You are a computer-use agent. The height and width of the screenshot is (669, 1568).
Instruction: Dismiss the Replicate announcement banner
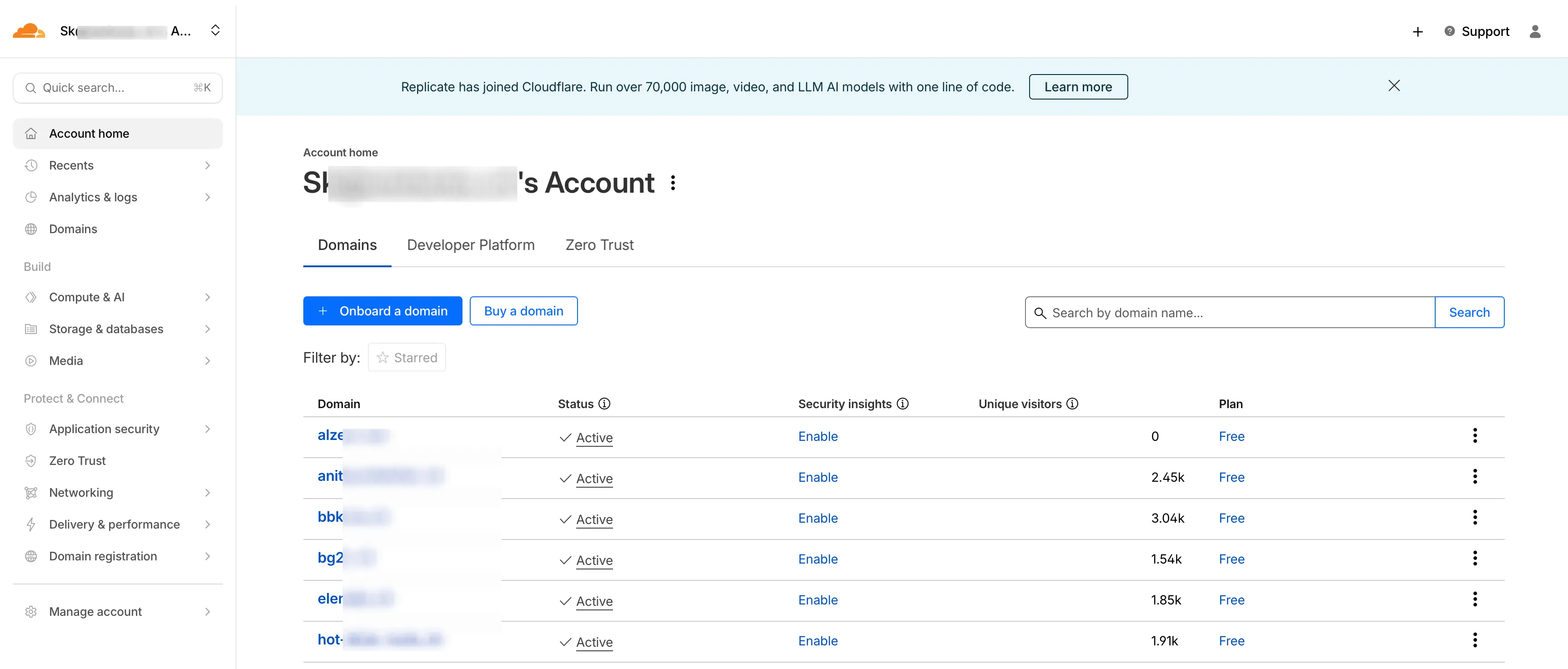(1394, 86)
